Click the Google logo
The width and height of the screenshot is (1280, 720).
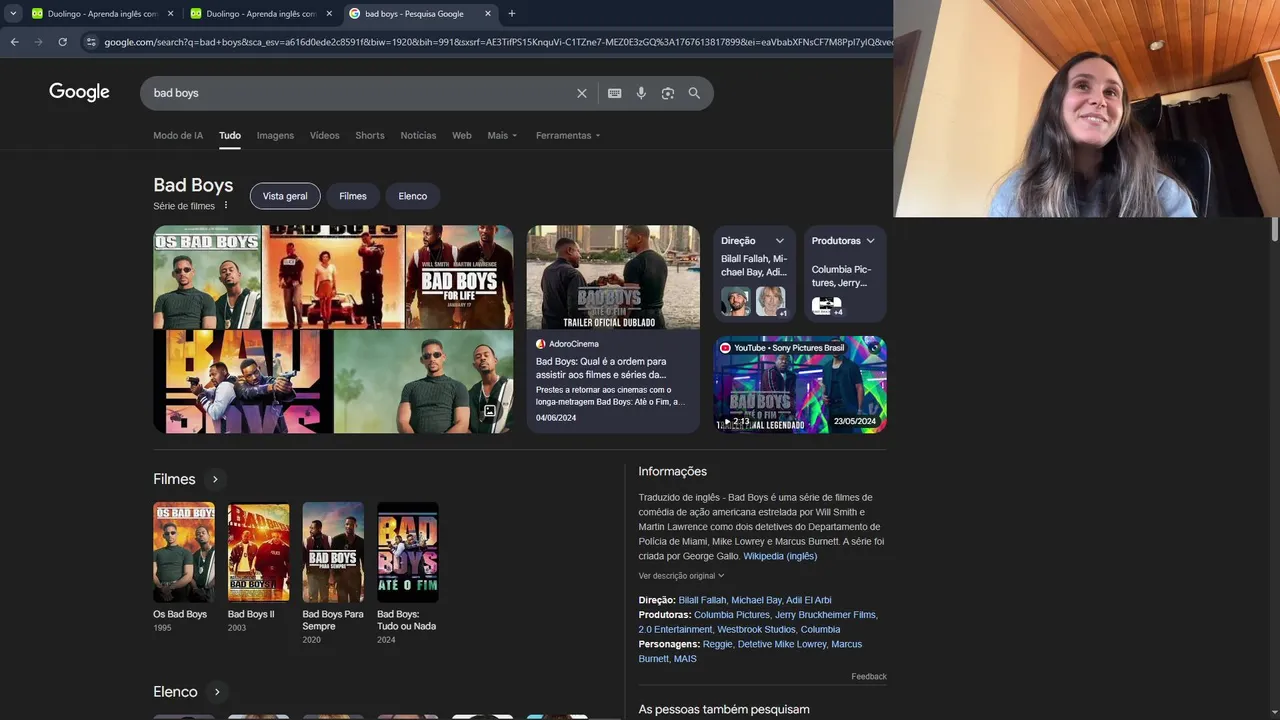[x=79, y=93]
